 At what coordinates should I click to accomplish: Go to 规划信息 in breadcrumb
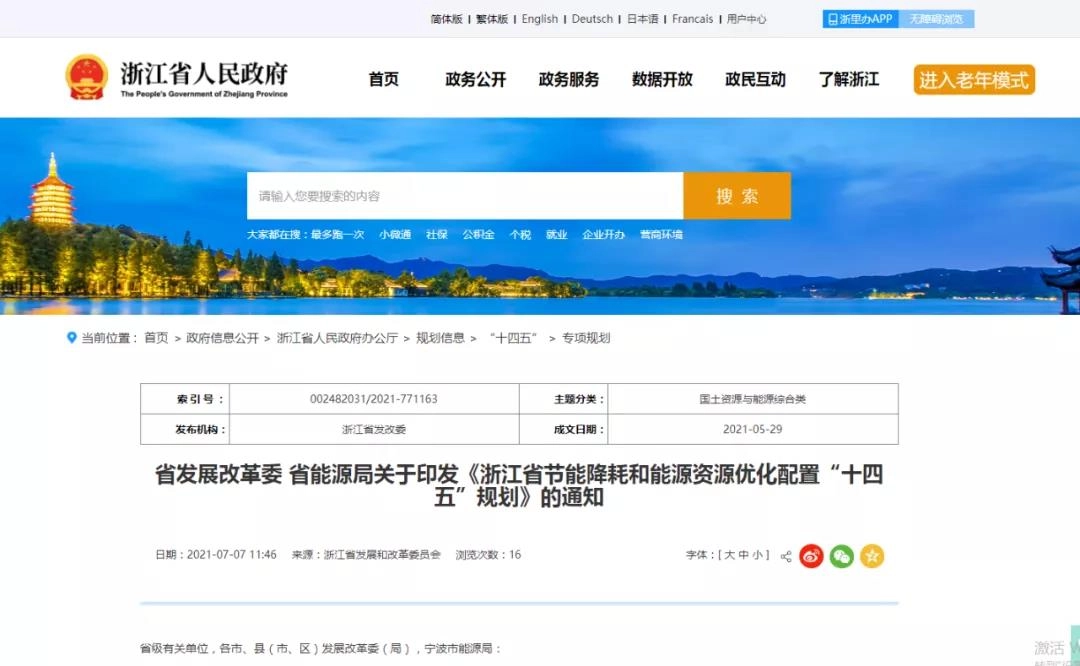click(x=440, y=338)
